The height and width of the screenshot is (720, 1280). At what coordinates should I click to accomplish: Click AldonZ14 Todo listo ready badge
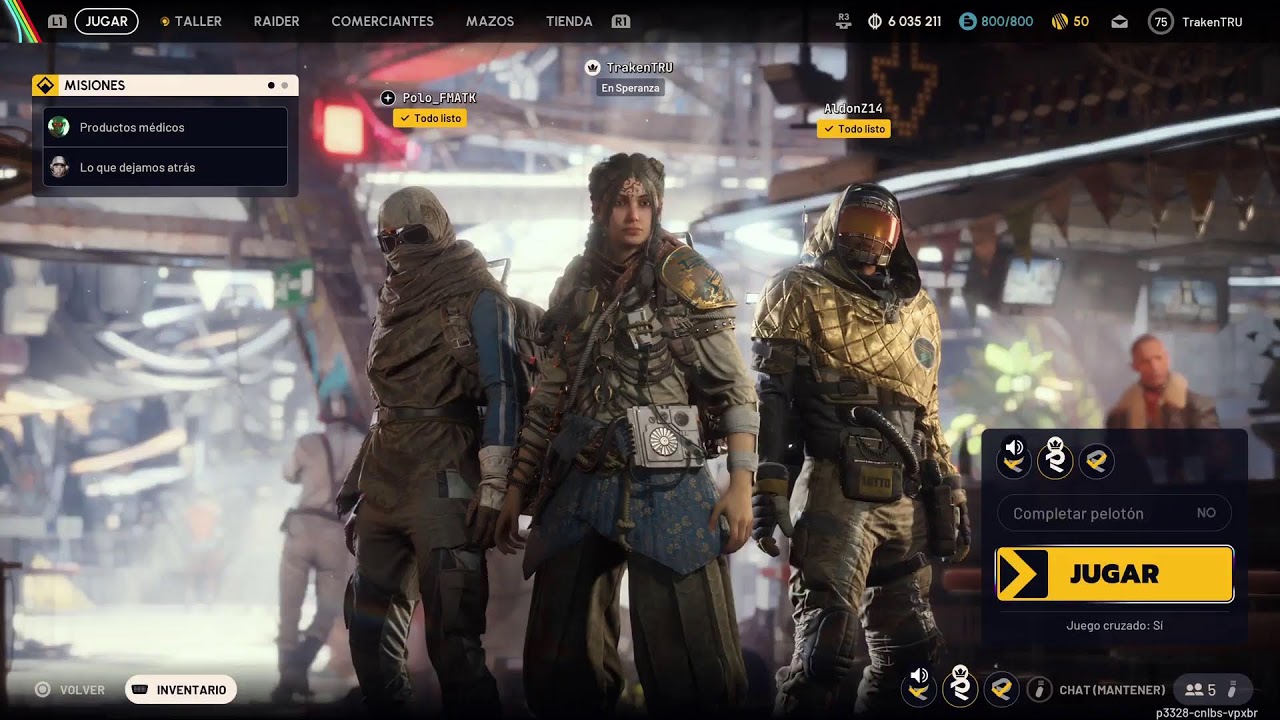coord(853,129)
